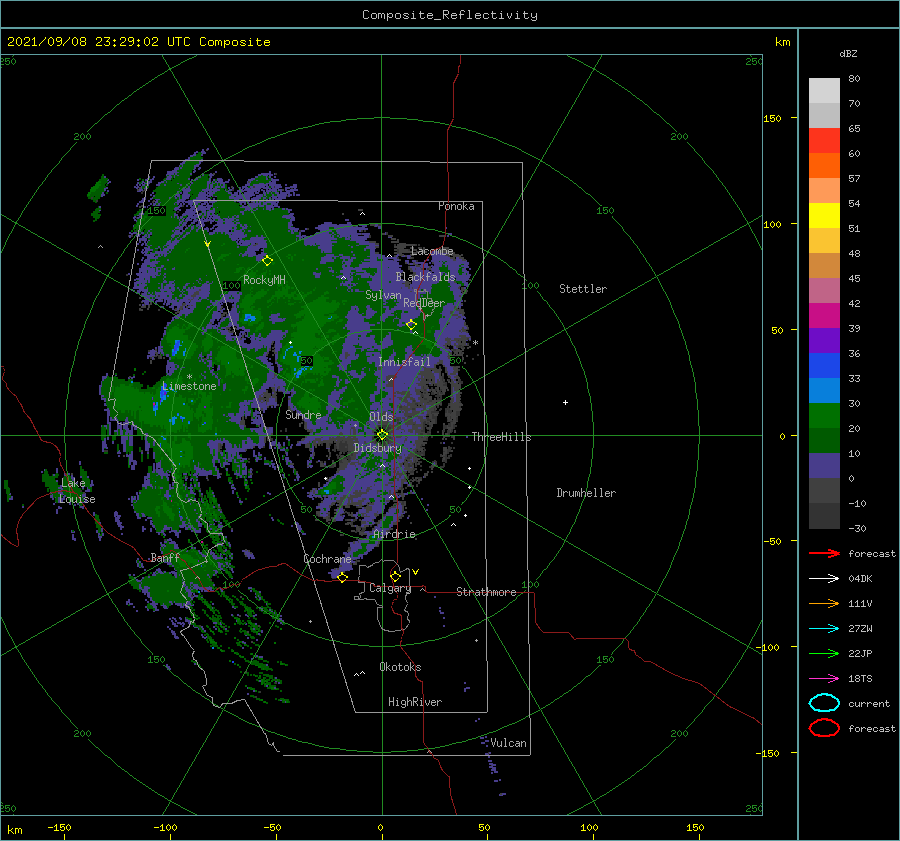Screen dimensions: 900x841
Task: Click the darkest grey -30 dBZ swatch
Action: click(824, 516)
